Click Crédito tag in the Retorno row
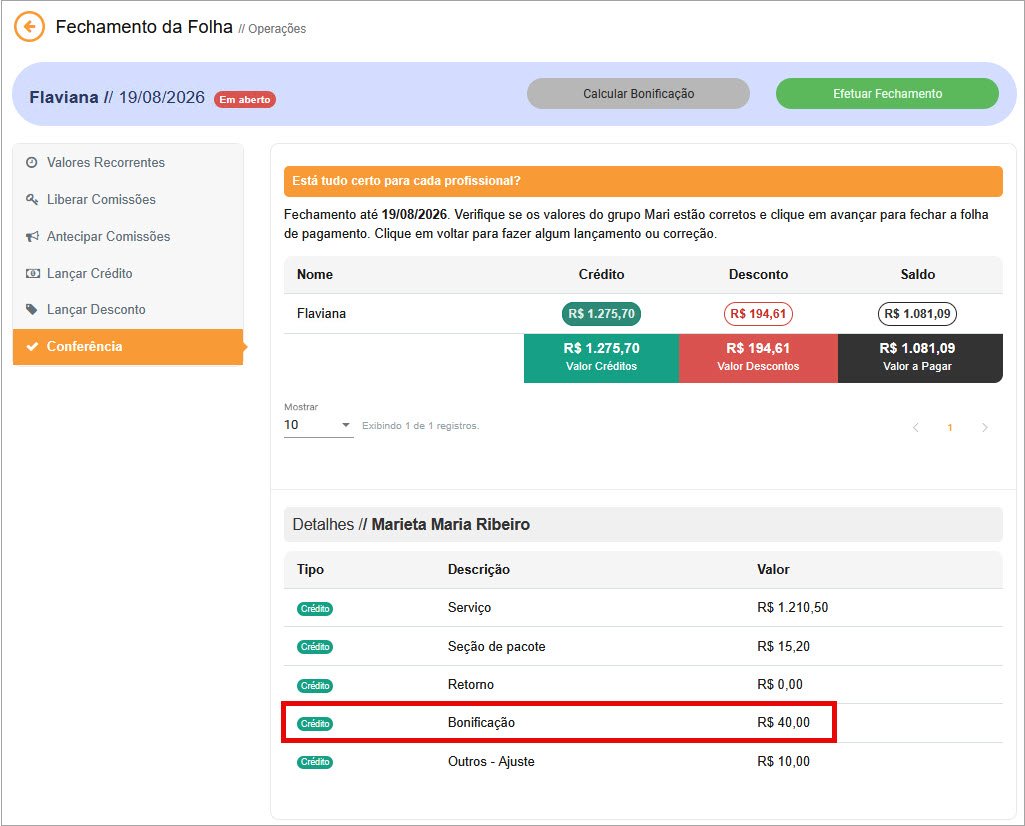Image resolution: width=1025 pixels, height=826 pixels. [315, 686]
